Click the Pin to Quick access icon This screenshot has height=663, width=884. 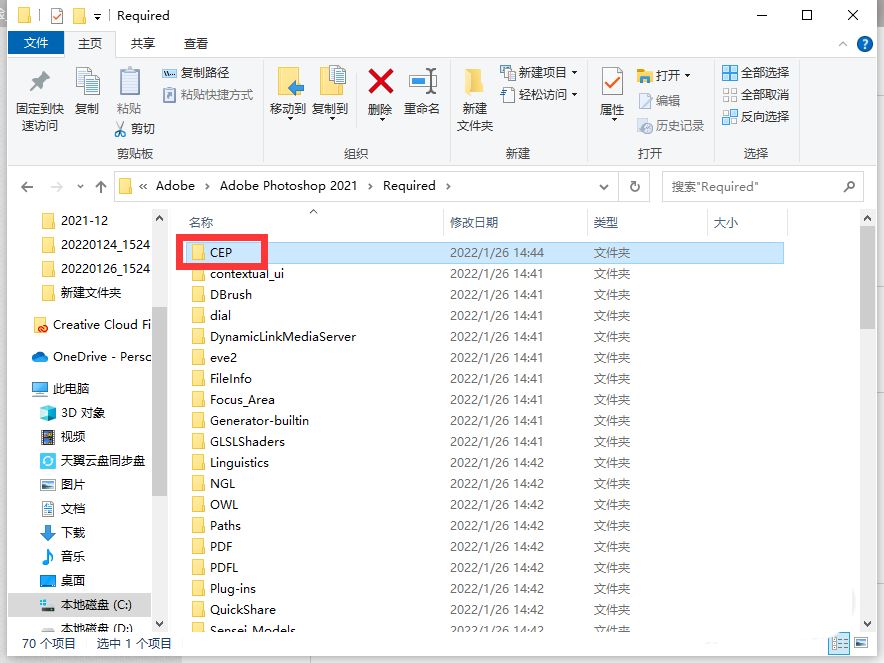[39, 82]
